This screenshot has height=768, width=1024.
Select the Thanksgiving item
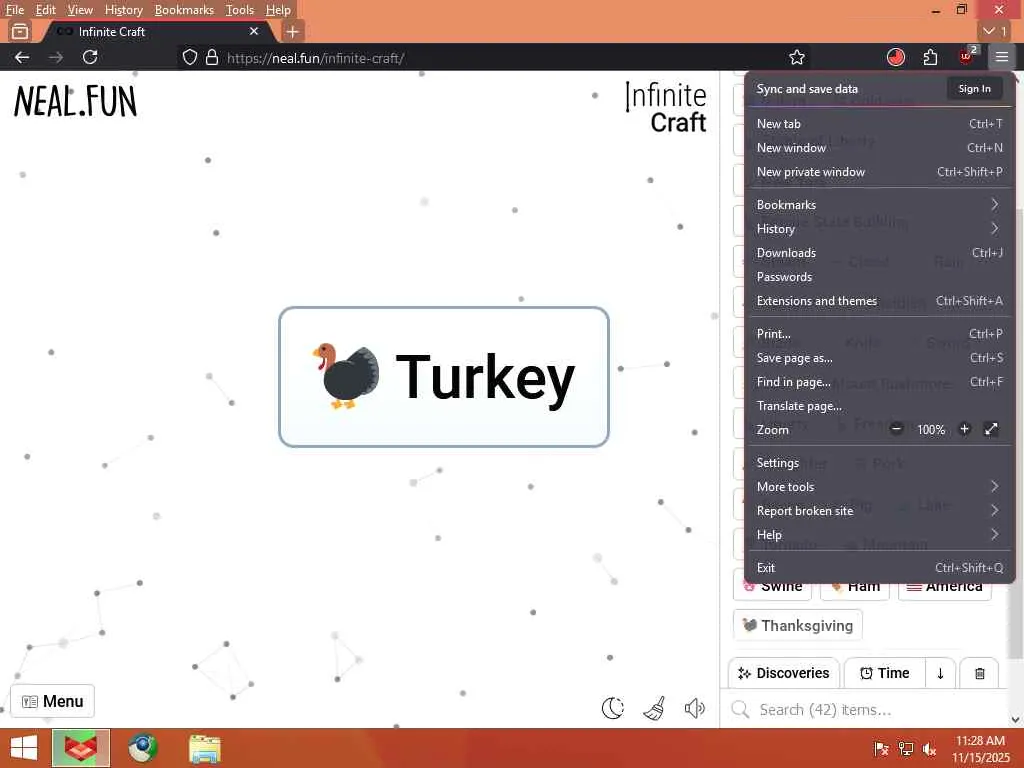click(x=798, y=626)
